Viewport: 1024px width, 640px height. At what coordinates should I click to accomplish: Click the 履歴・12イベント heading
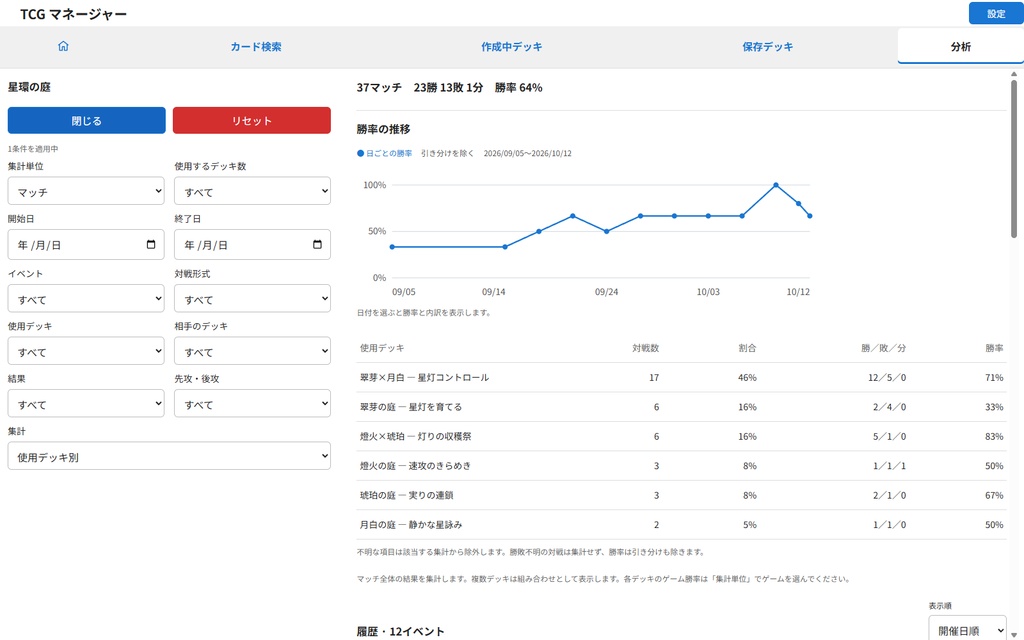coord(400,632)
